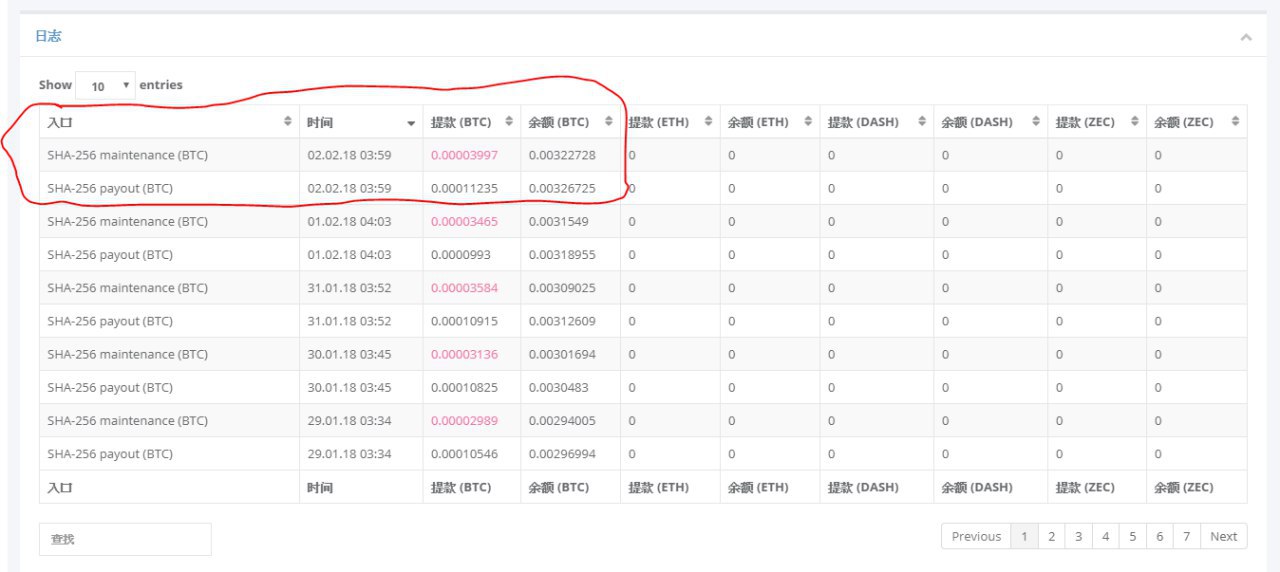
Task: Collapse the 日志 panel with chevron
Action: 1246,37
